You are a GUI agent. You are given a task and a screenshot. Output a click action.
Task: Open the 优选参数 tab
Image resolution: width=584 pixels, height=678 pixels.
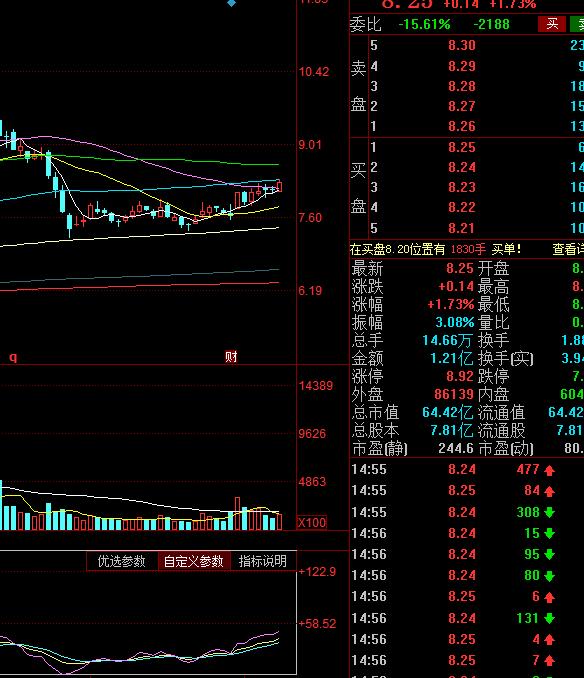(x=121, y=561)
